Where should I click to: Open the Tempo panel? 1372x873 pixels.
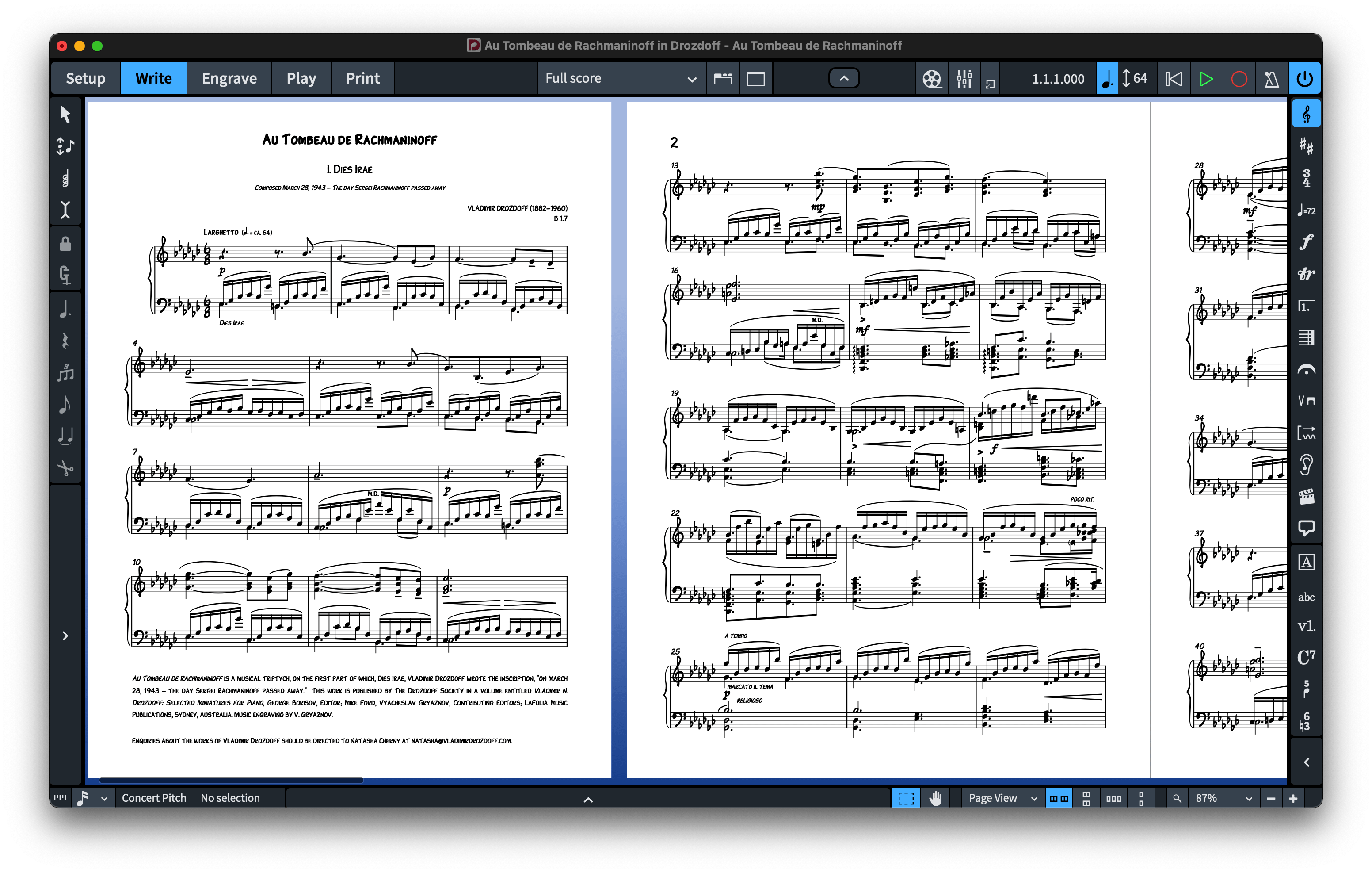pos(1306,211)
